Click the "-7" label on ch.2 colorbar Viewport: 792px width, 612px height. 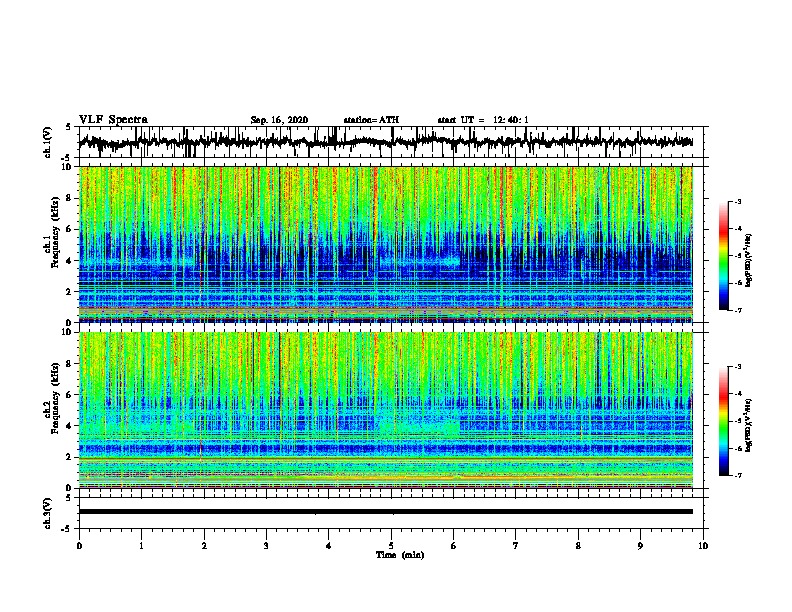pyautogui.click(x=738, y=476)
